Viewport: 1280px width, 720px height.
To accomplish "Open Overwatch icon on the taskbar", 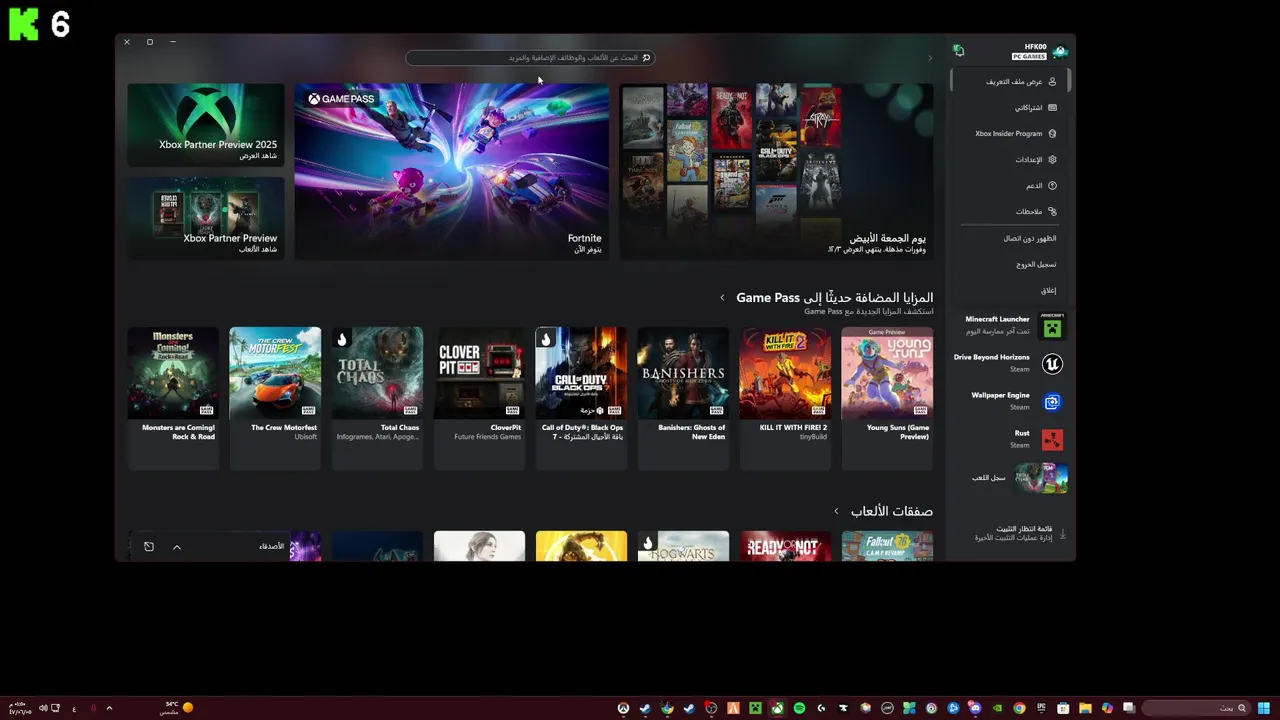I will (x=623, y=708).
